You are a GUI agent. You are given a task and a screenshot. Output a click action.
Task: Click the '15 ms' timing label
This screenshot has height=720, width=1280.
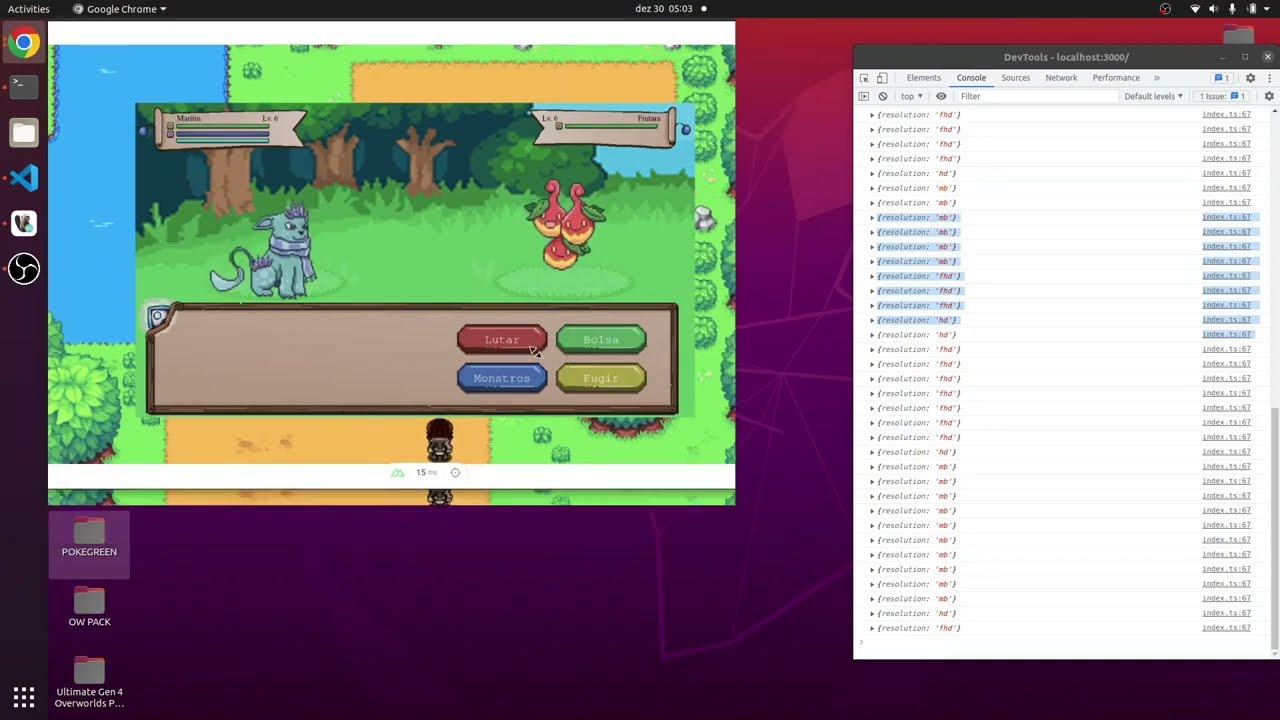pos(427,472)
